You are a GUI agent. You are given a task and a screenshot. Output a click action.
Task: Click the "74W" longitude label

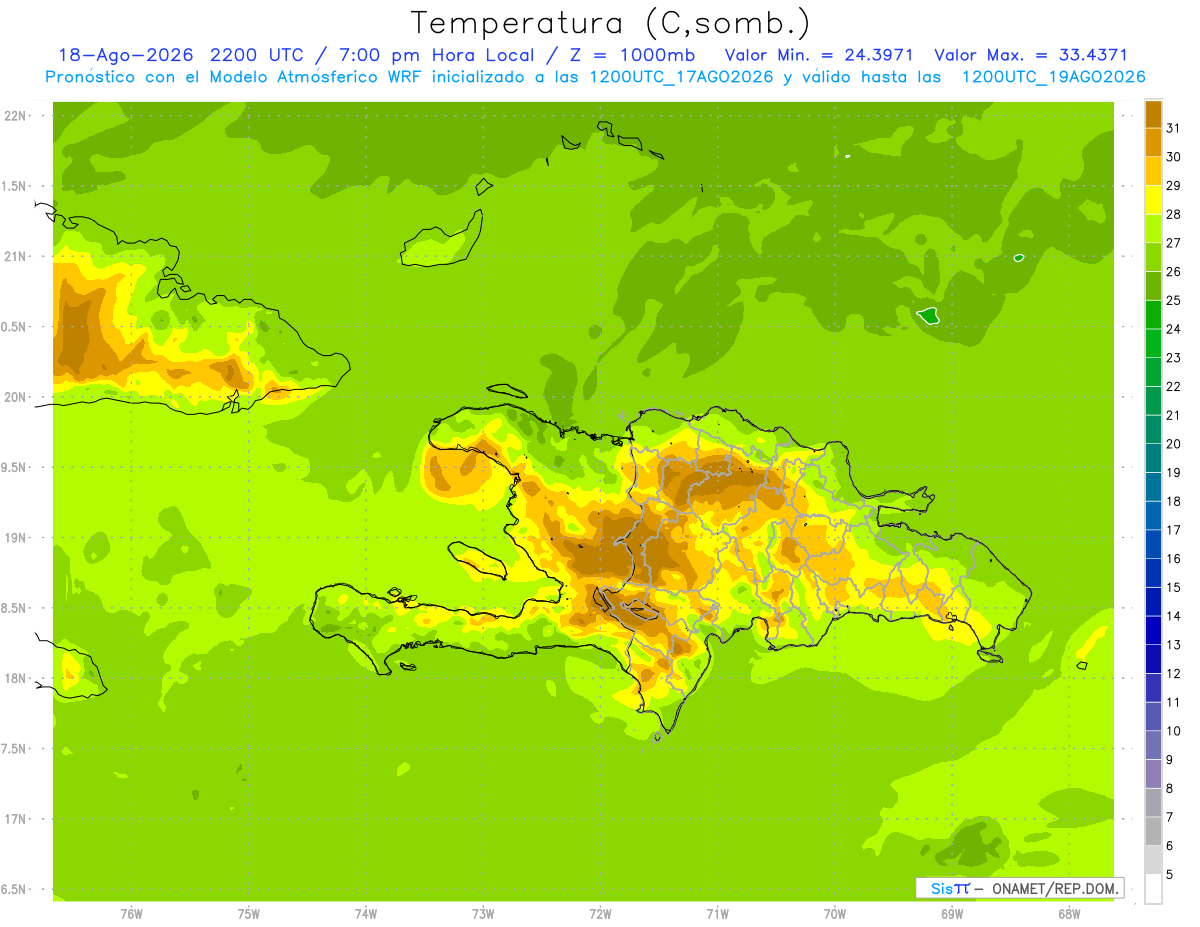366,914
